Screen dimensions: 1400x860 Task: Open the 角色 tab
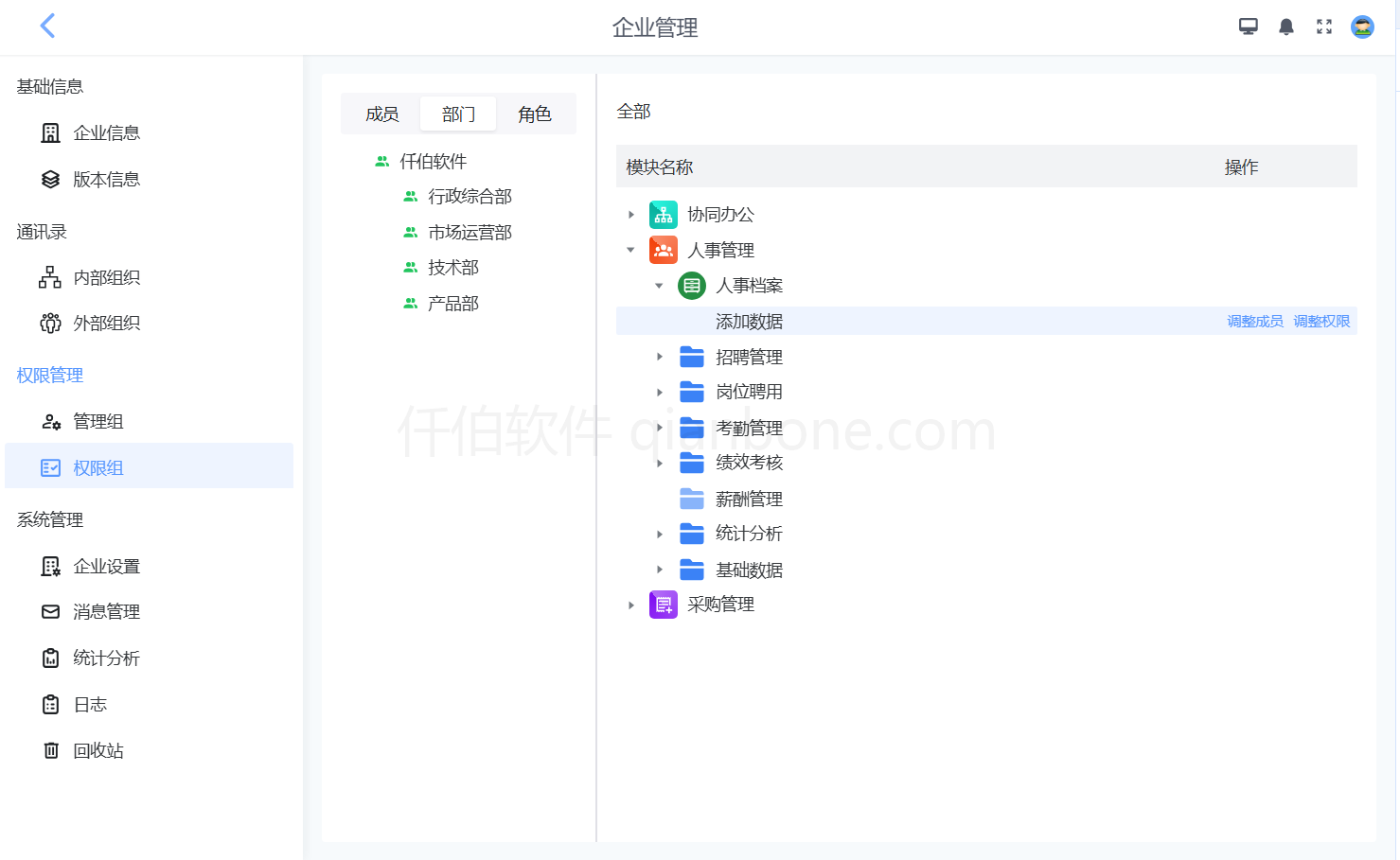point(534,113)
